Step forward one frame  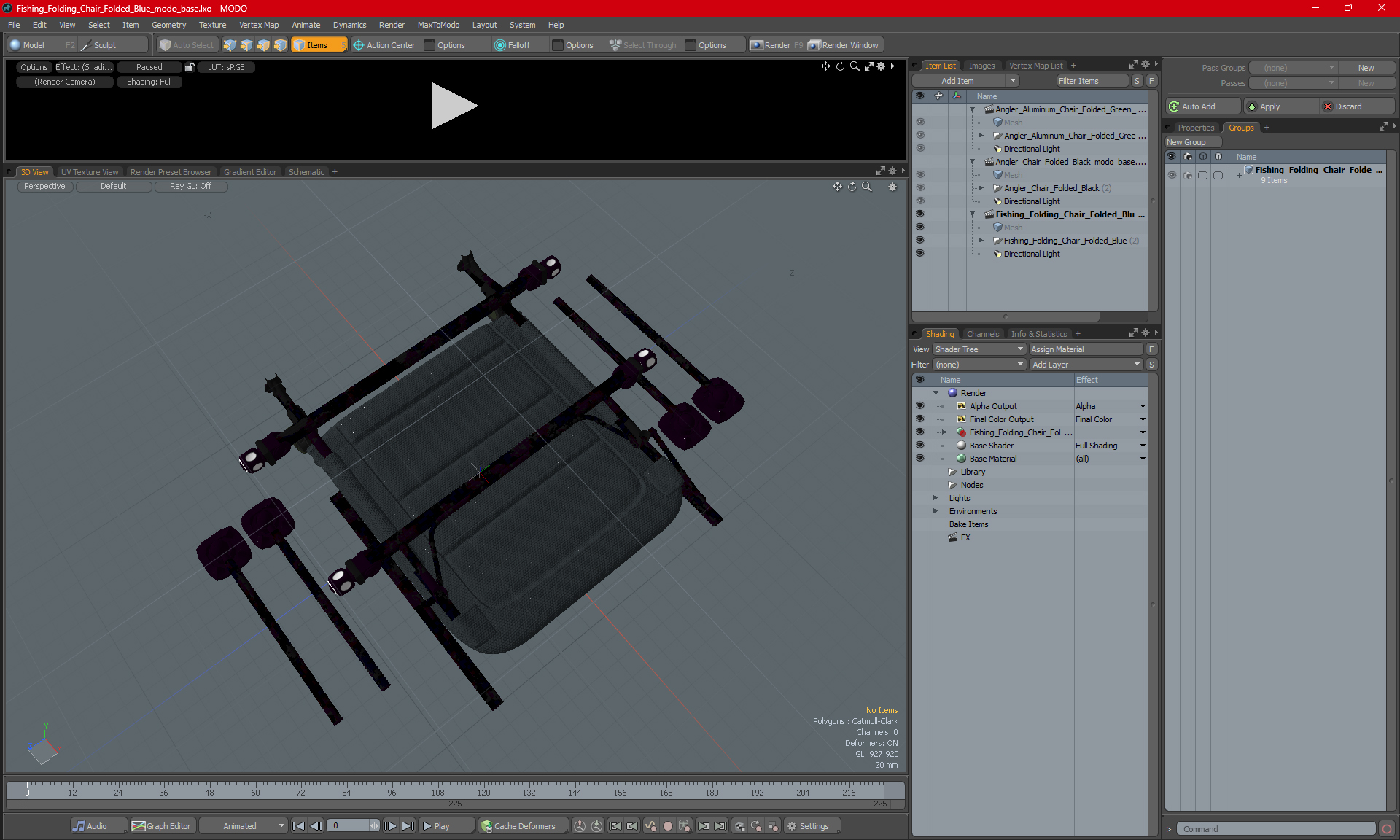coord(390,826)
